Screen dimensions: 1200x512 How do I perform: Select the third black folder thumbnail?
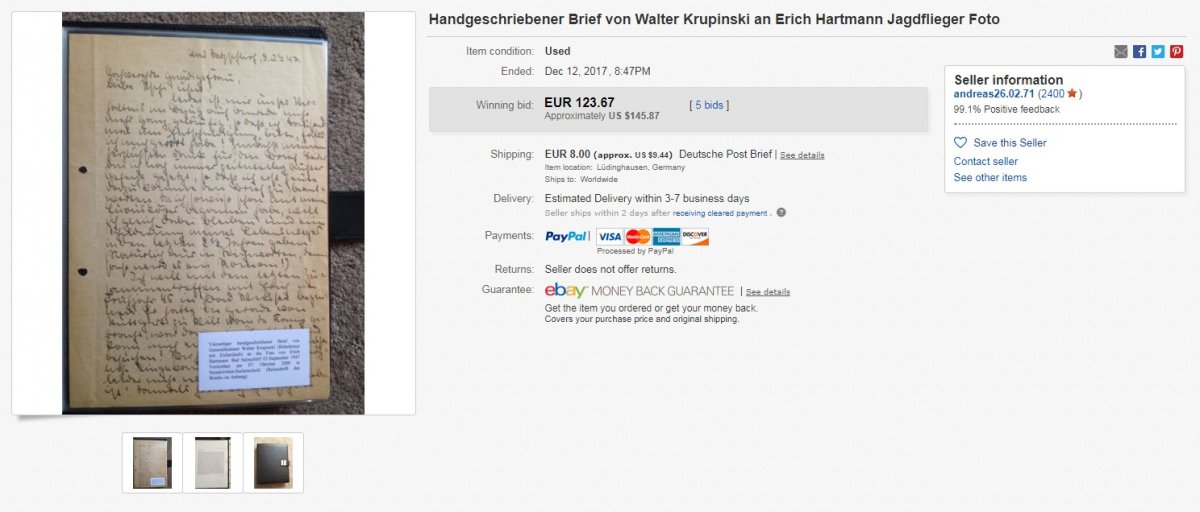[273, 463]
